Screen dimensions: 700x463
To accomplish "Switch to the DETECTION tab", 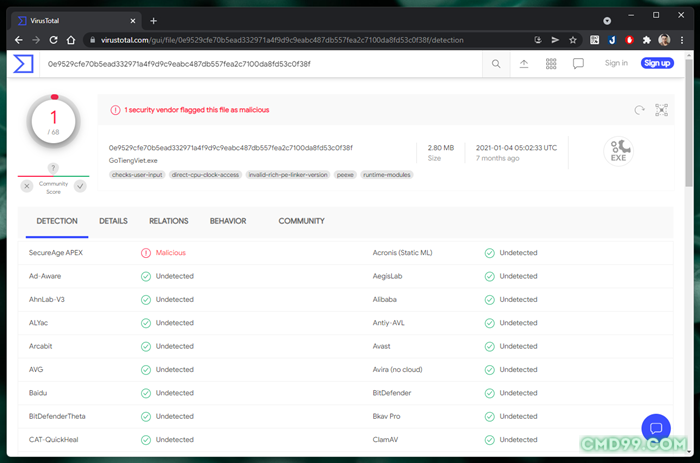I will click(57, 221).
